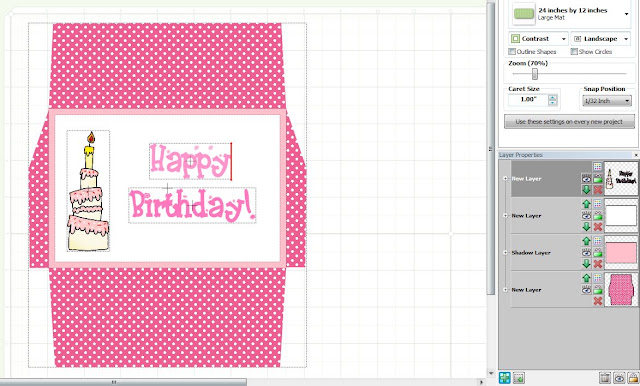Image resolution: width=640 pixels, height=386 pixels.
Task: Toggle visibility of polka-dot envelope layer
Action: pos(587,290)
